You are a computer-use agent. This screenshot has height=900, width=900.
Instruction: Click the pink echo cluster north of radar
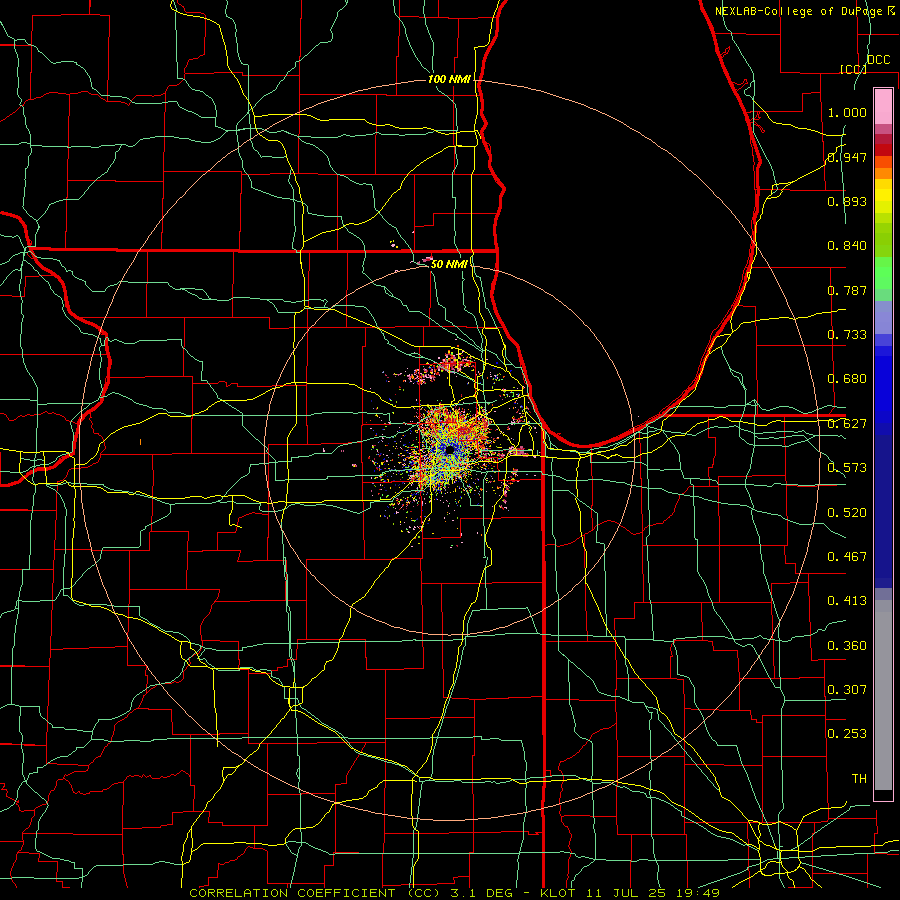[x=441, y=367]
